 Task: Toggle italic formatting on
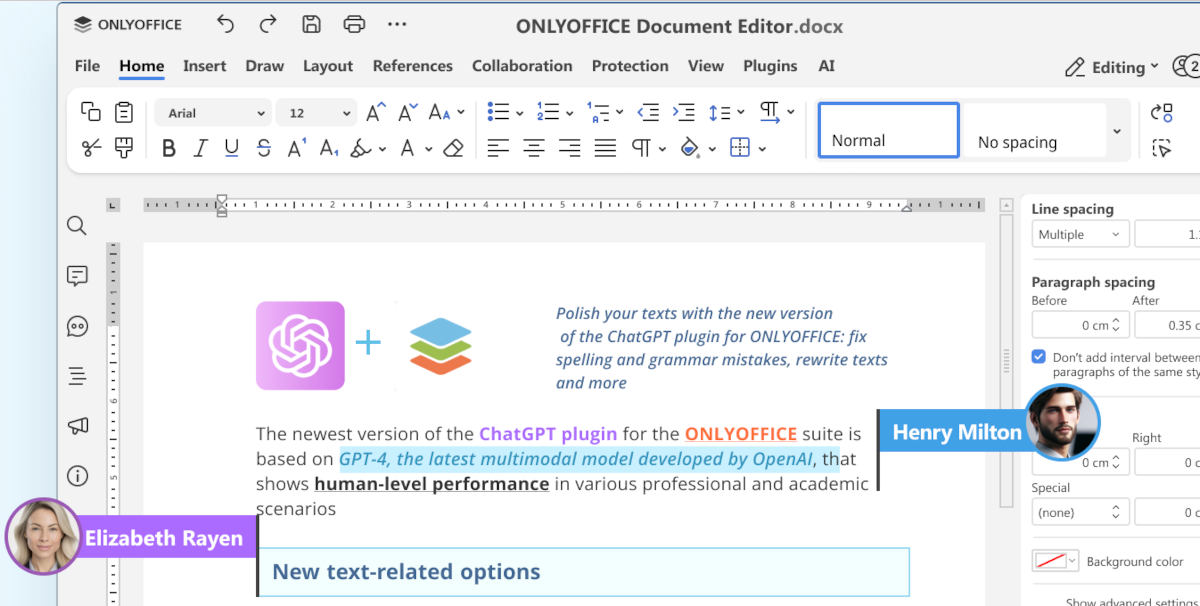click(x=199, y=147)
